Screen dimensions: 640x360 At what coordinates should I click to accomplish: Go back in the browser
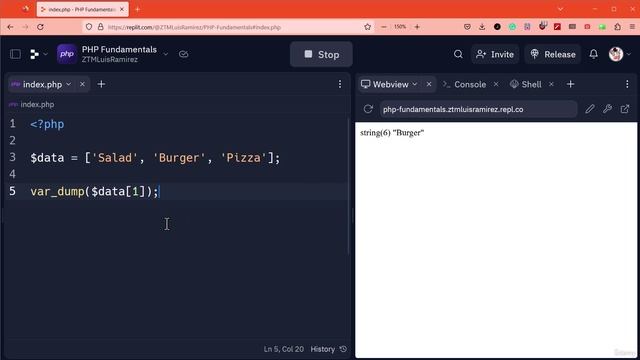click(10, 27)
